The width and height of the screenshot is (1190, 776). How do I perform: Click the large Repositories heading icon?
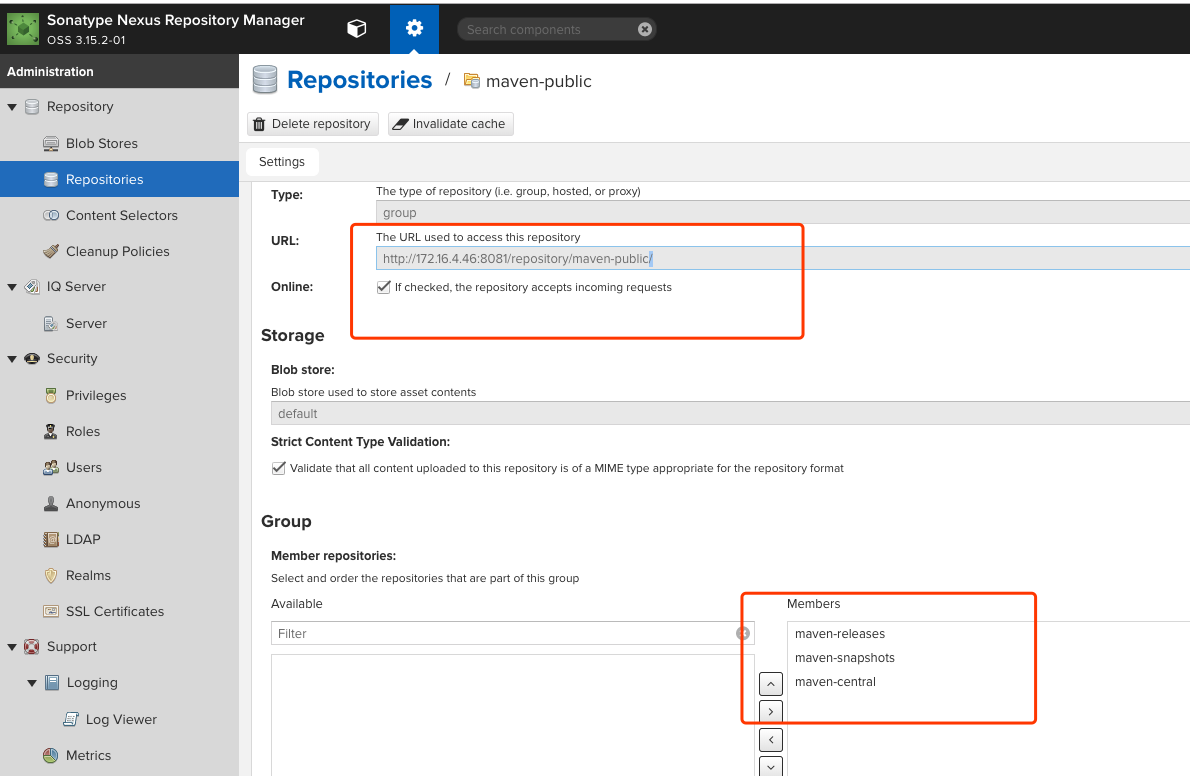point(265,80)
